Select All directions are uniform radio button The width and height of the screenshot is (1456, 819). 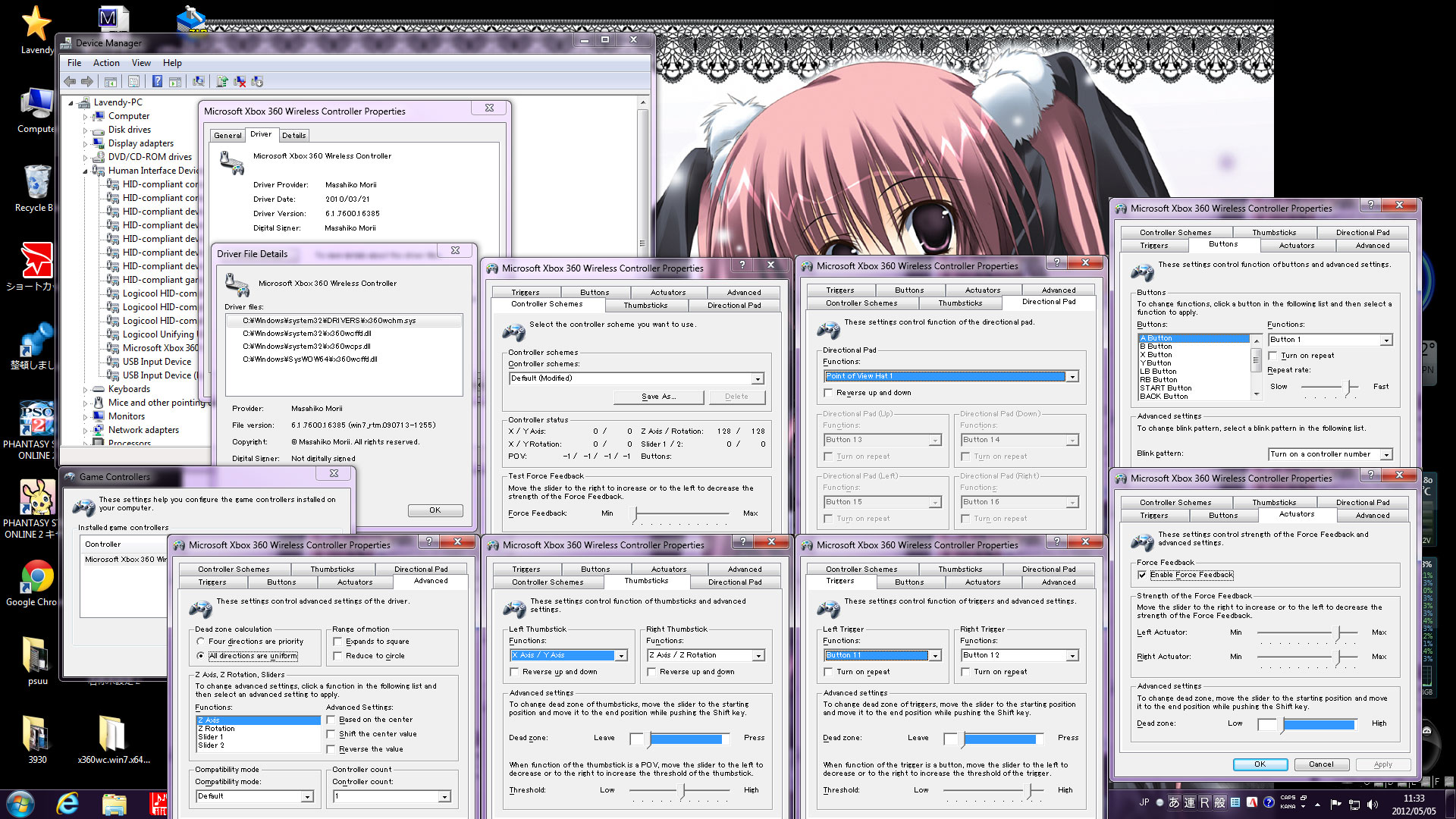coord(201,656)
